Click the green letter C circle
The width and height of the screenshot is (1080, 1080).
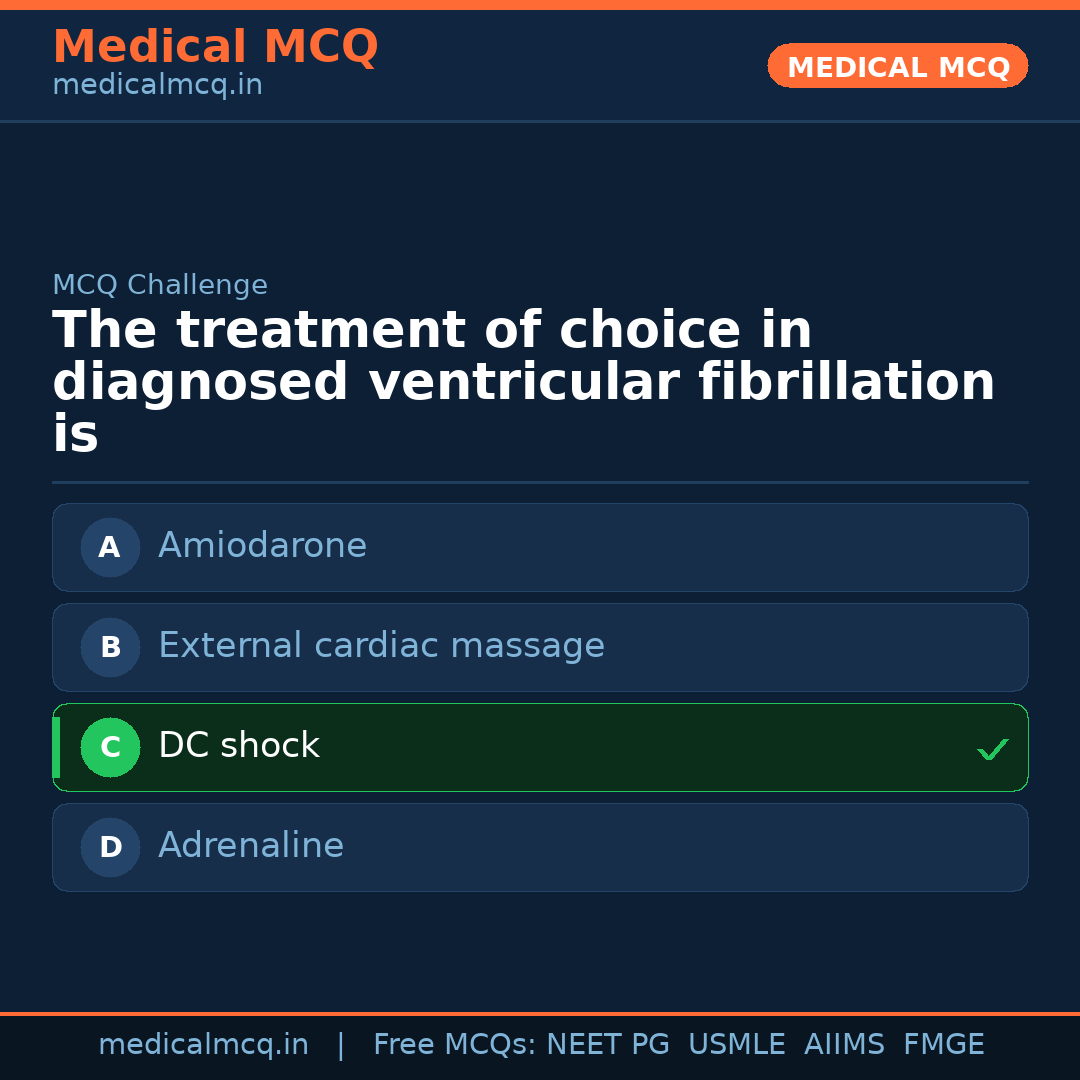click(110, 747)
